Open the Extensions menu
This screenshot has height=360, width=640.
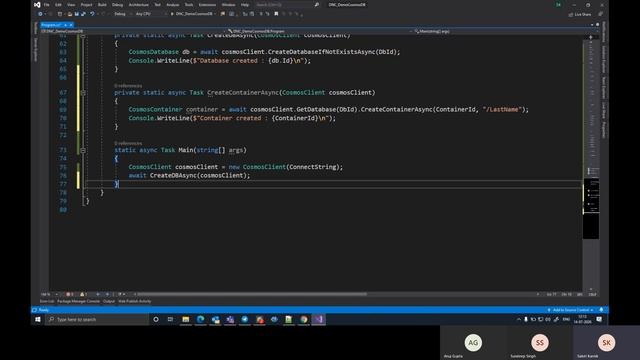(x=207, y=5)
